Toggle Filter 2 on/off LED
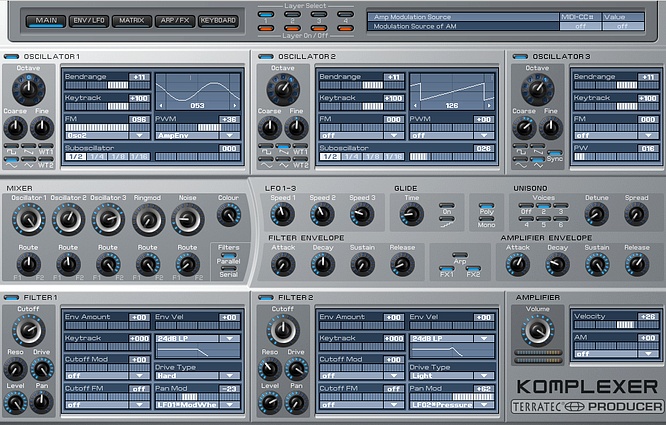The width and height of the screenshot is (666, 425). pos(266,297)
